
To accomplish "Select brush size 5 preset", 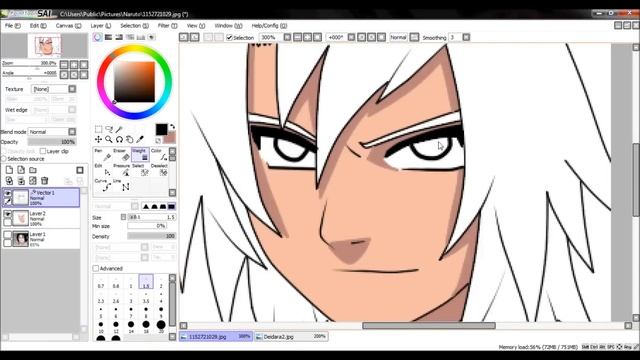I will [101, 312].
